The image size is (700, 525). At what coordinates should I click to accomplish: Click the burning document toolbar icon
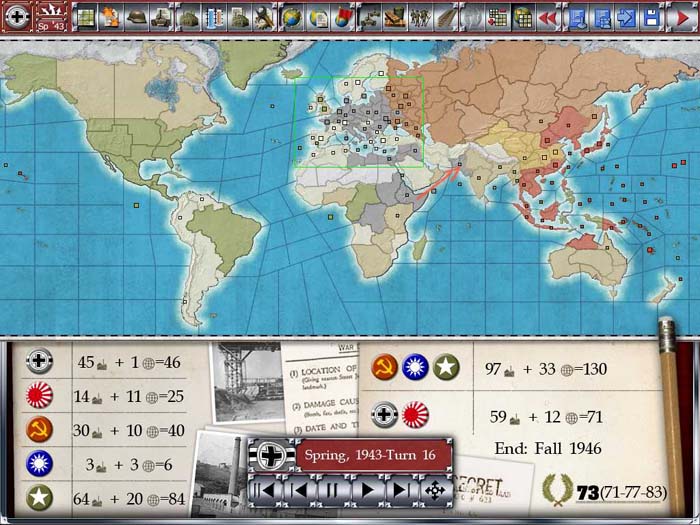click(110, 17)
